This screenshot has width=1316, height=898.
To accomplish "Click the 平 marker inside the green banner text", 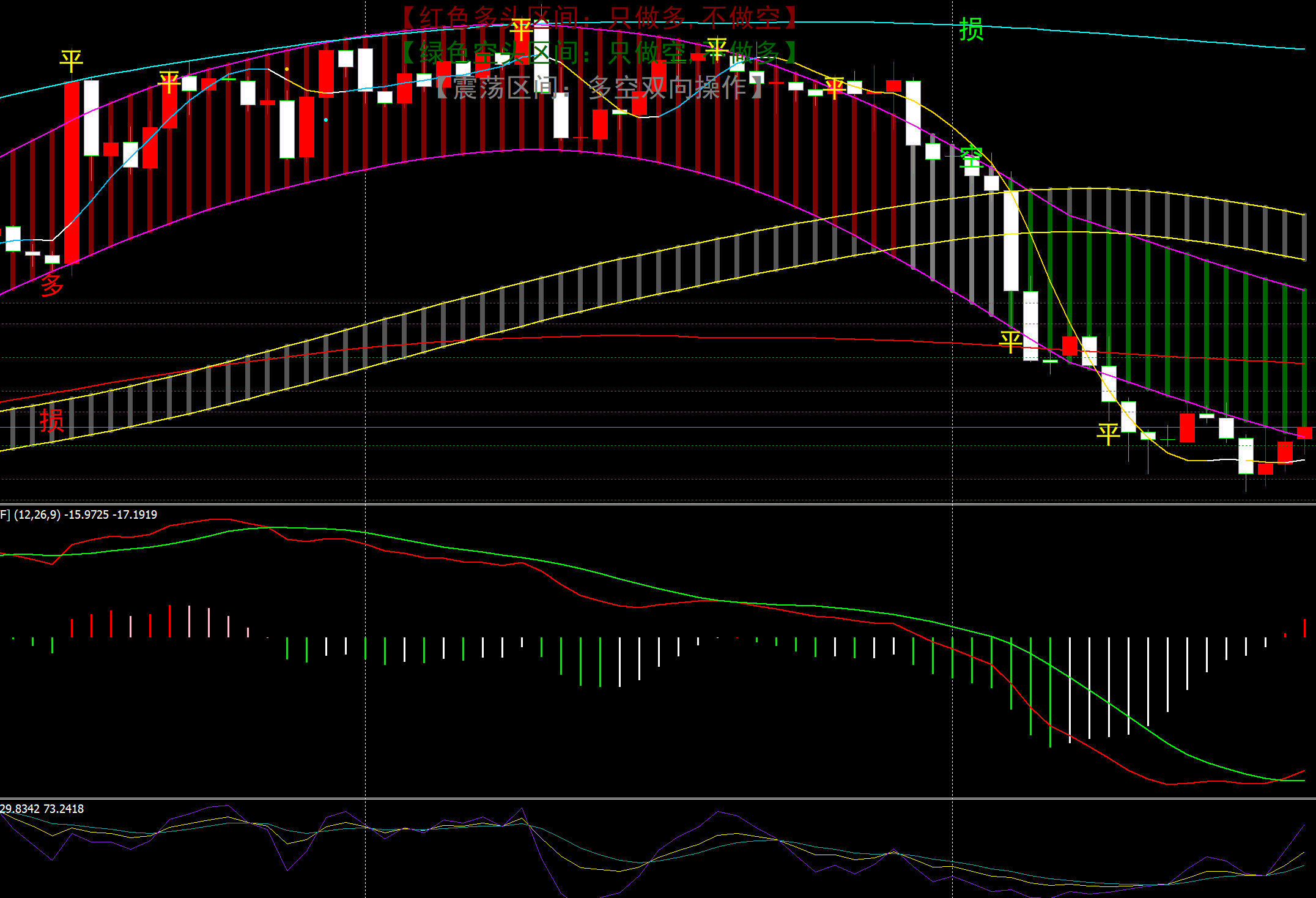I will [x=716, y=48].
